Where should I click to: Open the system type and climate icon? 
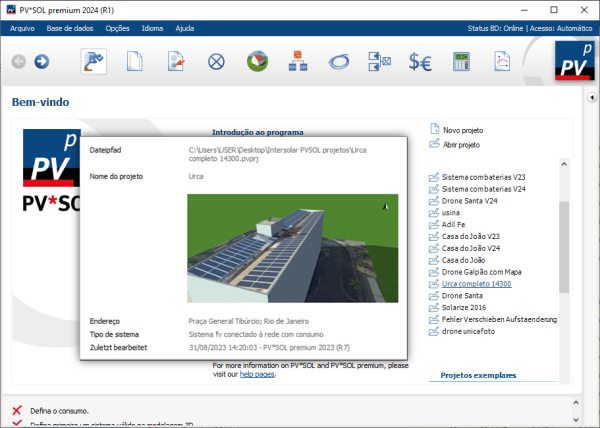[x=175, y=62]
